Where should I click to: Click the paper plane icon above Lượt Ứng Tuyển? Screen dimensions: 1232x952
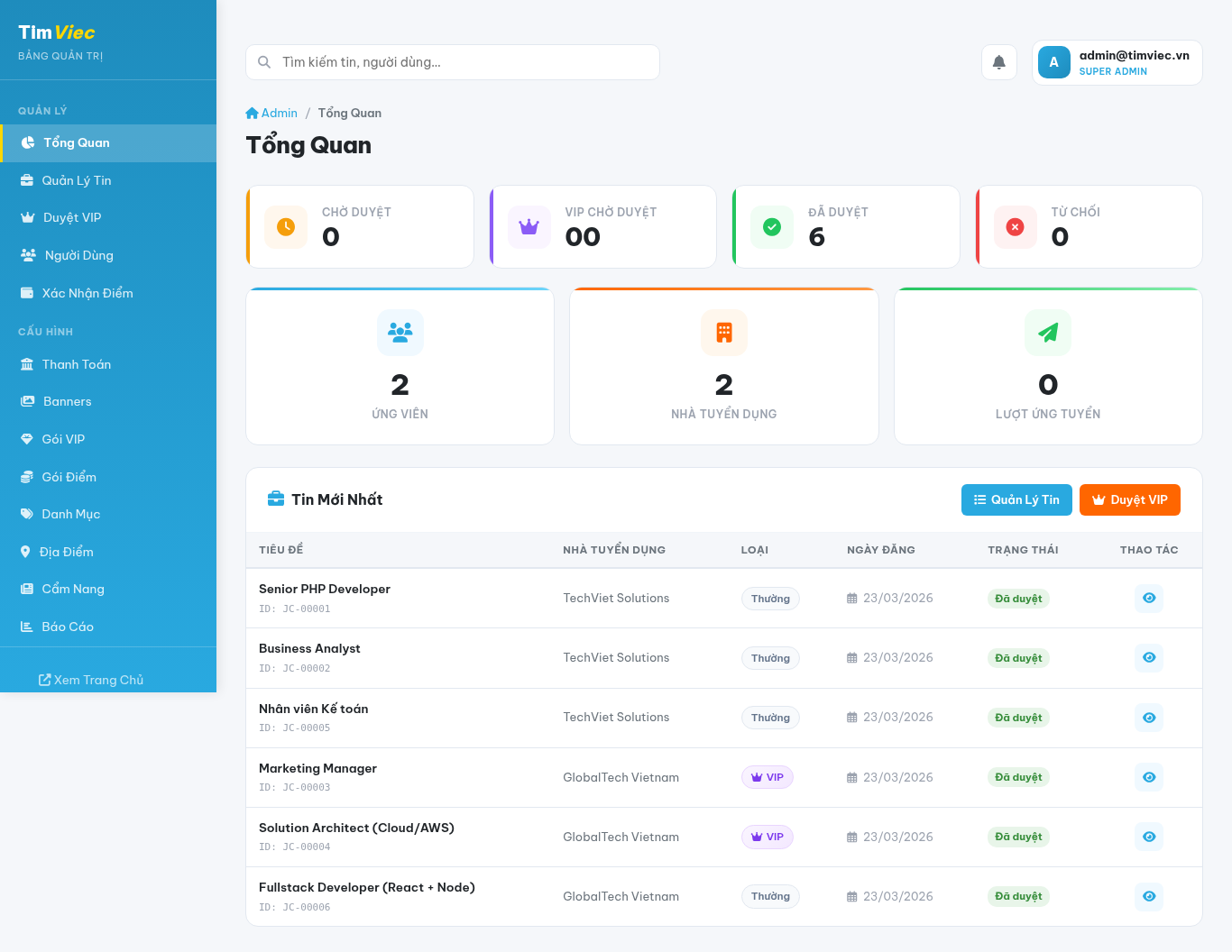[1047, 333]
